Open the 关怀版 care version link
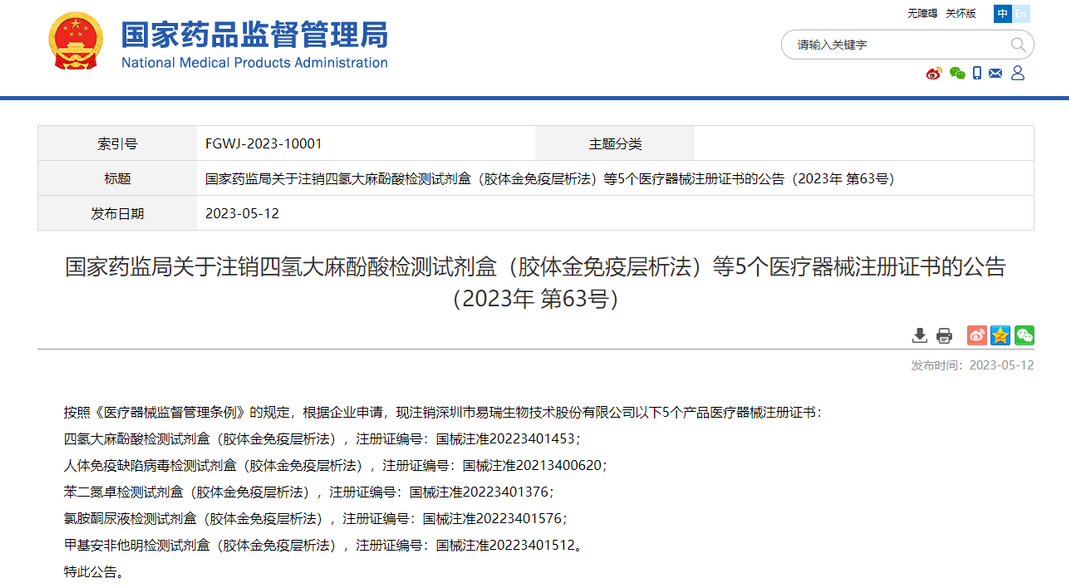This screenshot has width=1069, height=587. coord(960,14)
